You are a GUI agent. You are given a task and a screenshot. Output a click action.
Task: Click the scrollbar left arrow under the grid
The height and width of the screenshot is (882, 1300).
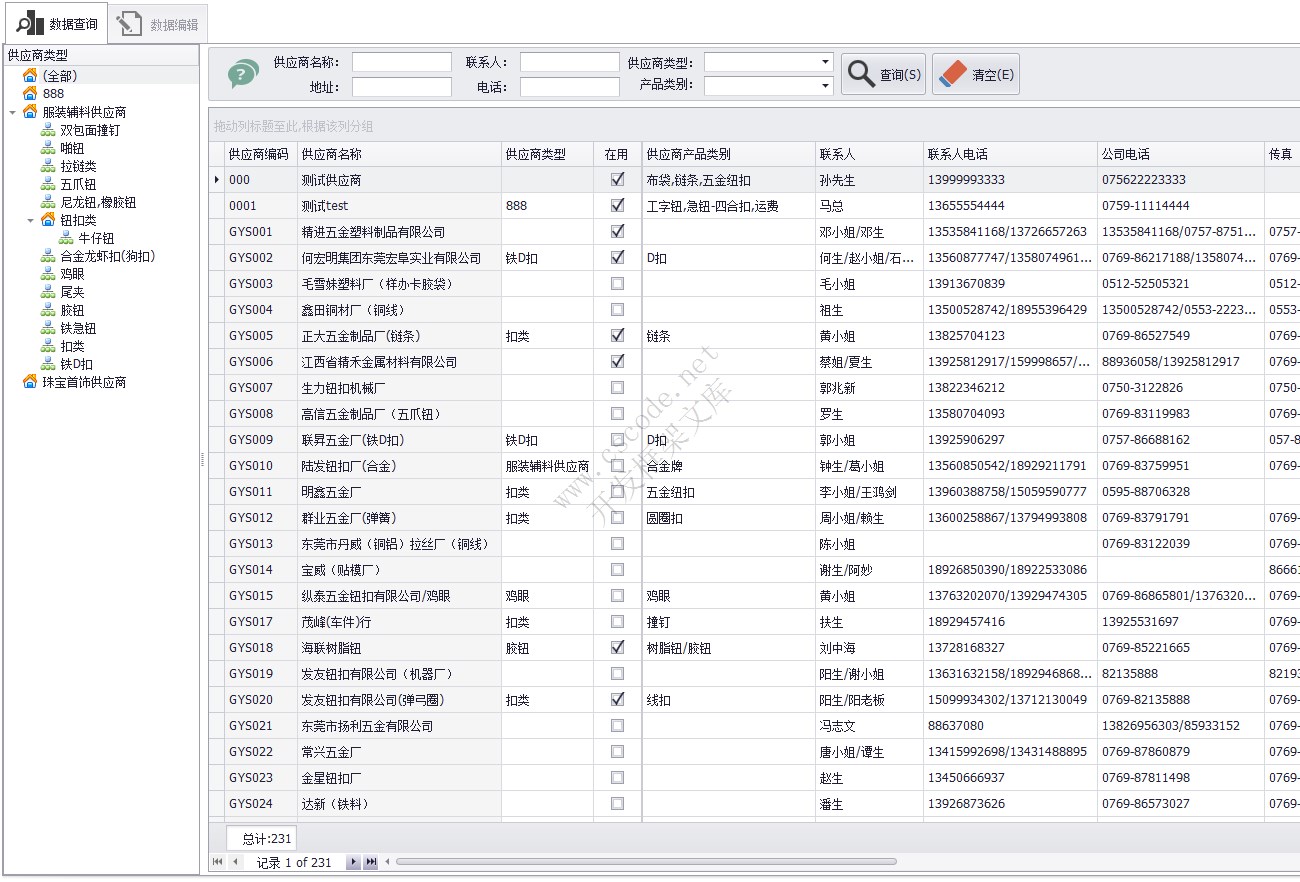(x=387, y=862)
